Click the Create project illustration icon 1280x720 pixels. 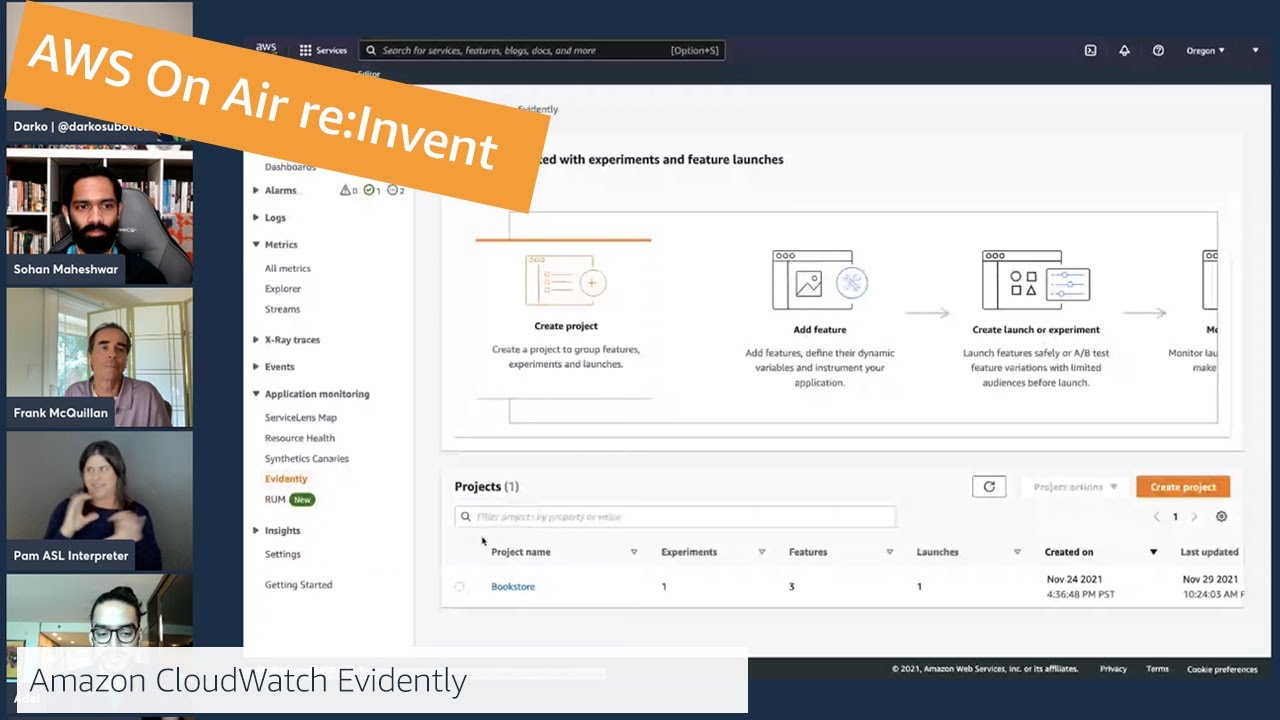coord(566,281)
